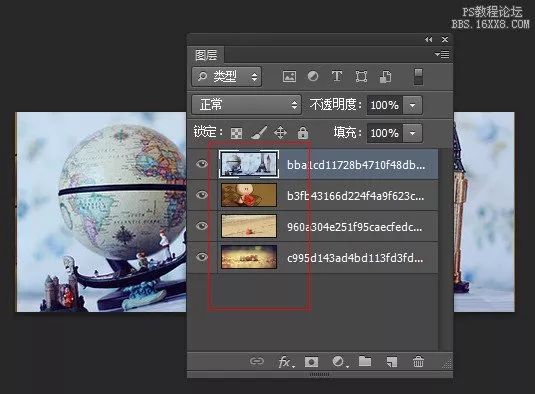The width and height of the screenshot is (535, 394).
Task: Hide the bba1cd11728b... layer eye
Action: point(202,164)
